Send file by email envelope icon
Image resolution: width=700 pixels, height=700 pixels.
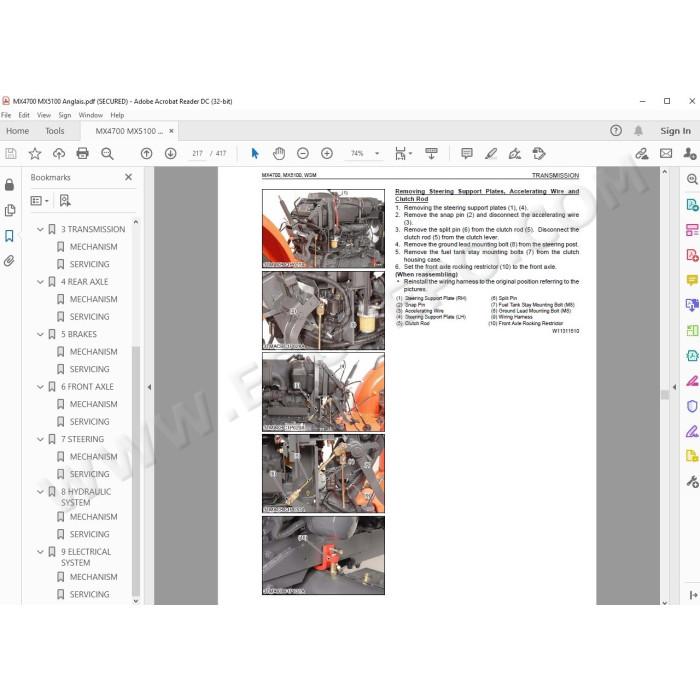666,154
